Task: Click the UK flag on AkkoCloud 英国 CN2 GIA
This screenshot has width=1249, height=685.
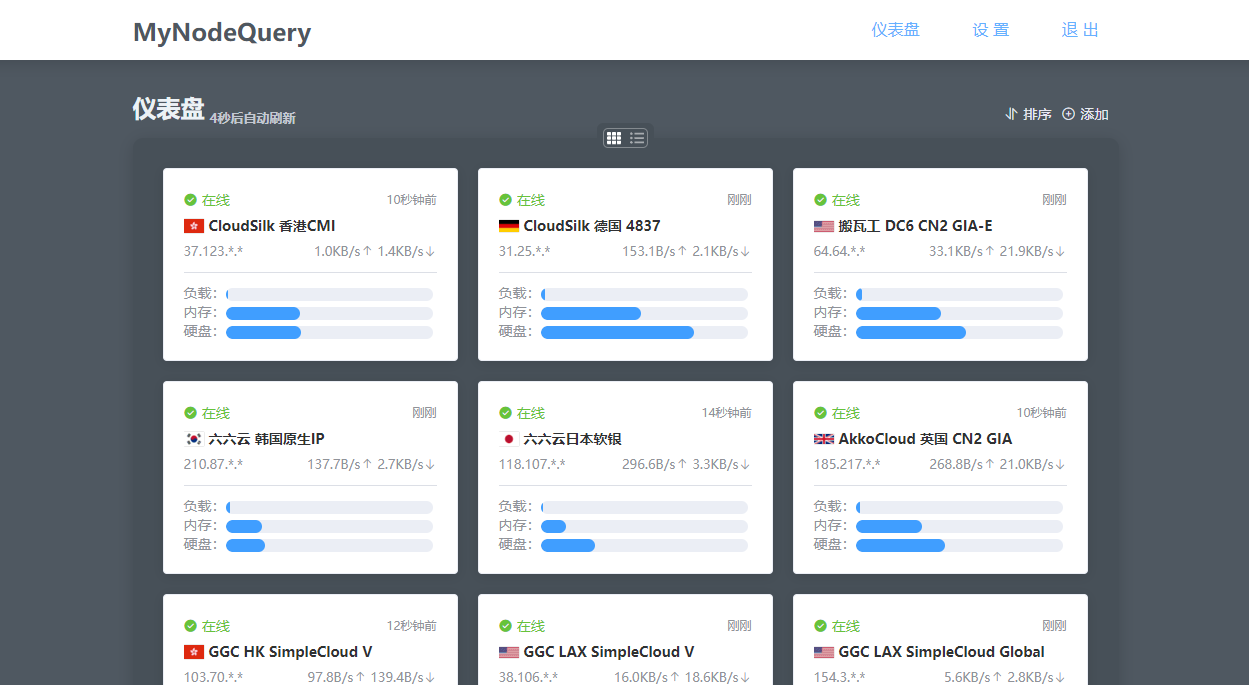Action: point(823,439)
